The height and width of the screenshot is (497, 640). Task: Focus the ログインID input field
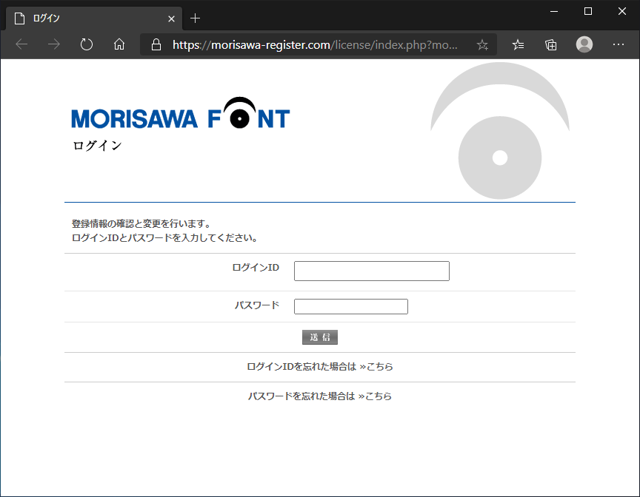pyautogui.click(x=372, y=271)
